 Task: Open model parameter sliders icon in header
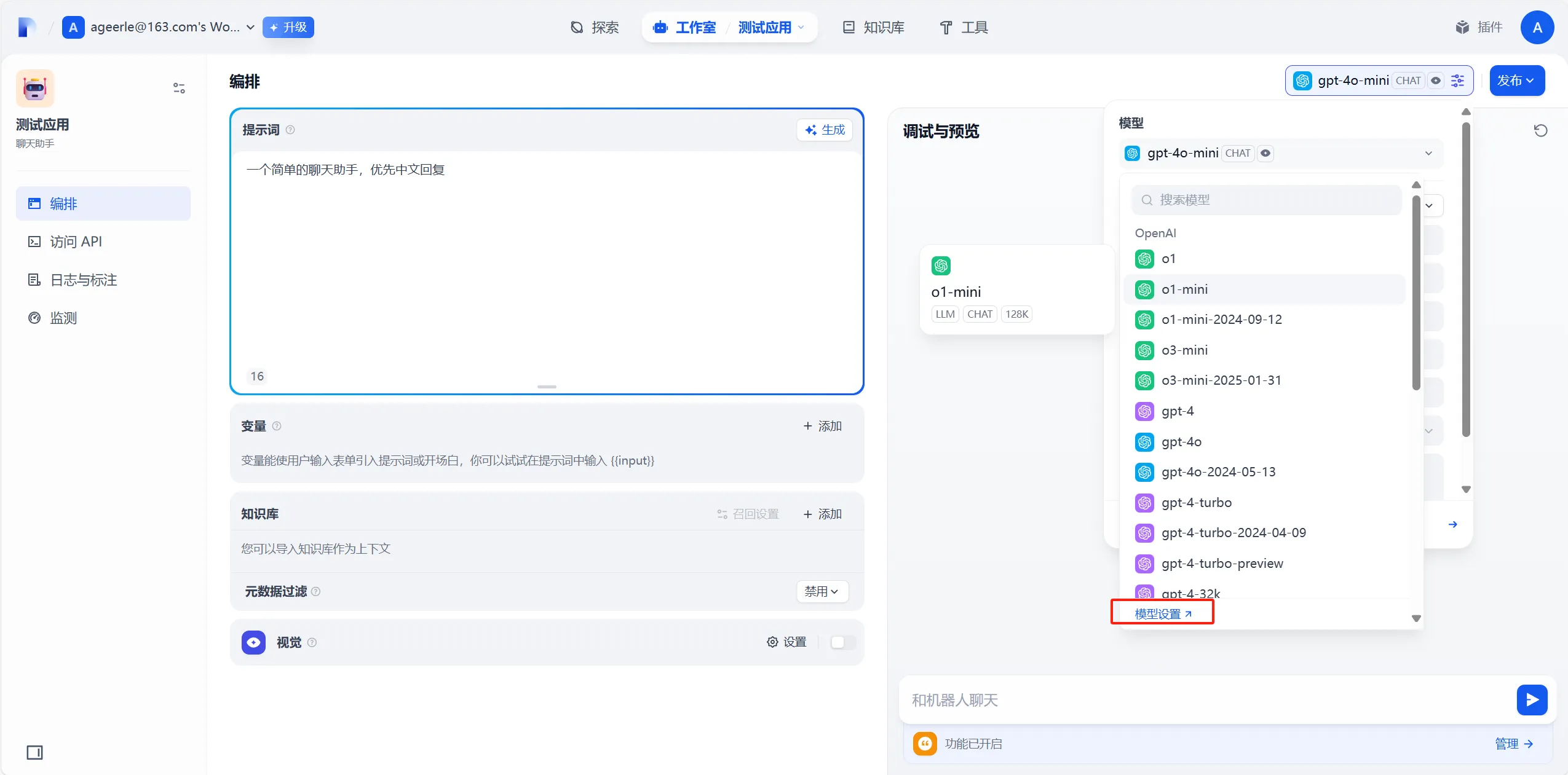pyautogui.click(x=1458, y=81)
